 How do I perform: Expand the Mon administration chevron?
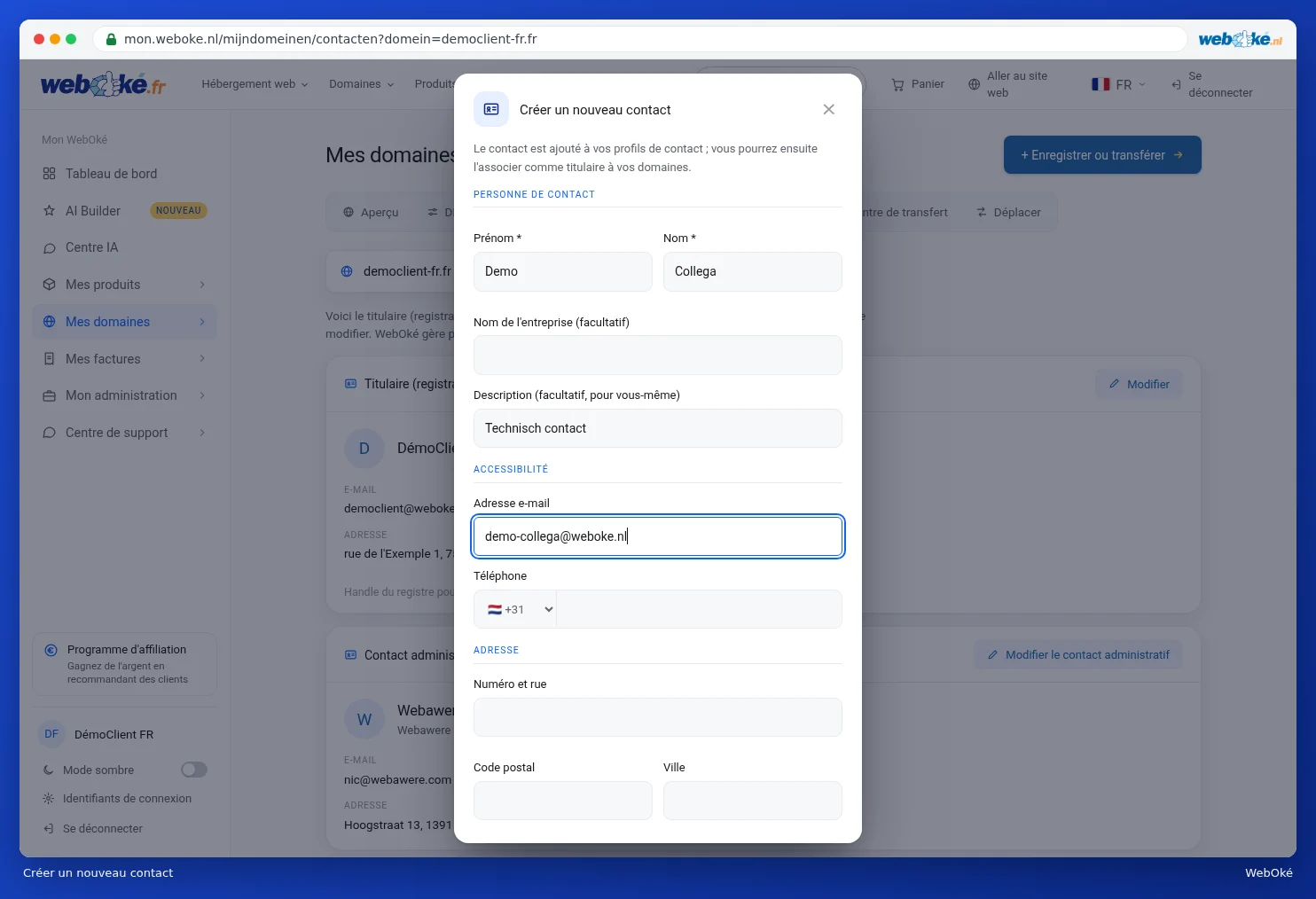202,395
